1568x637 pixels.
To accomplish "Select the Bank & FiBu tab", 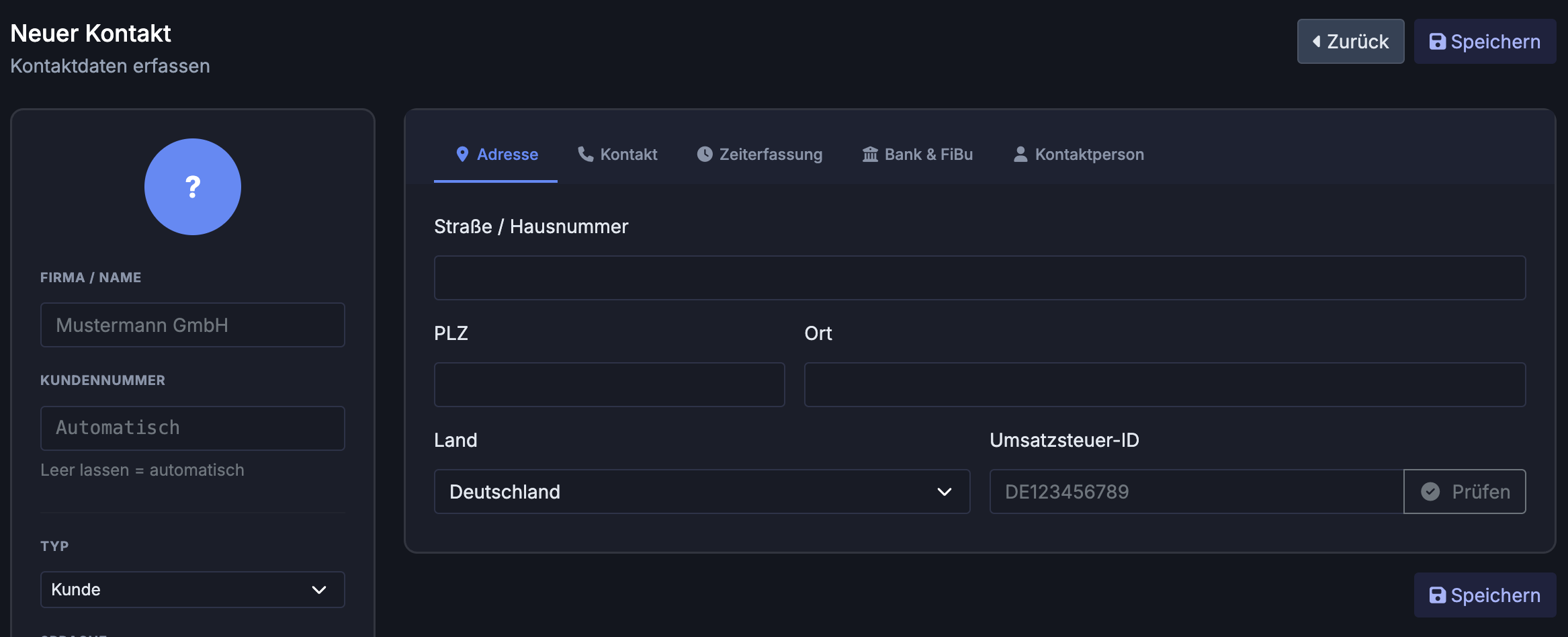I will (x=917, y=154).
